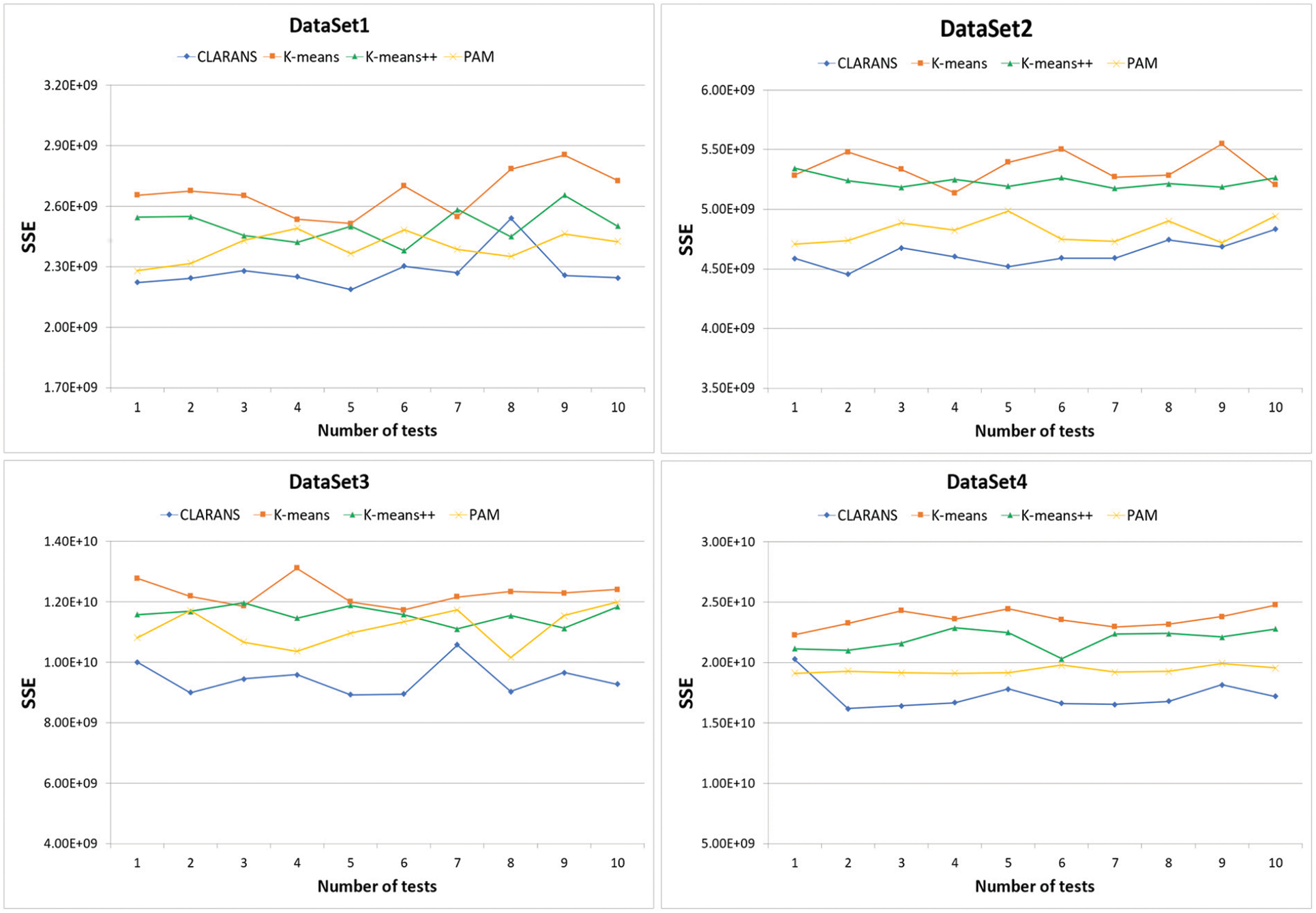Select the DataSet4 chart title
The height and width of the screenshot is (913, 1316).
[986, 481]
